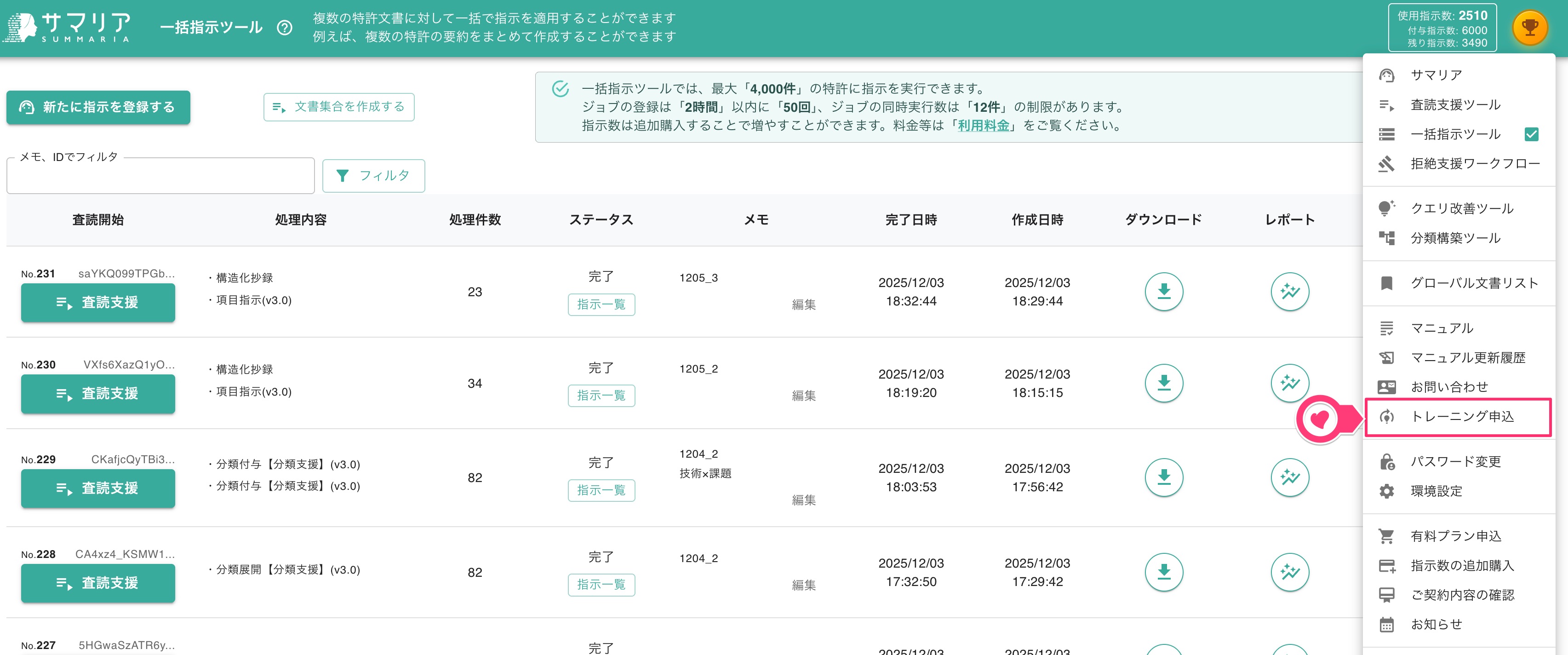This screenshot has height=655, width=1568.
Task: Open マニュアル更新履歴 menu item
Action: (1459, 357)
